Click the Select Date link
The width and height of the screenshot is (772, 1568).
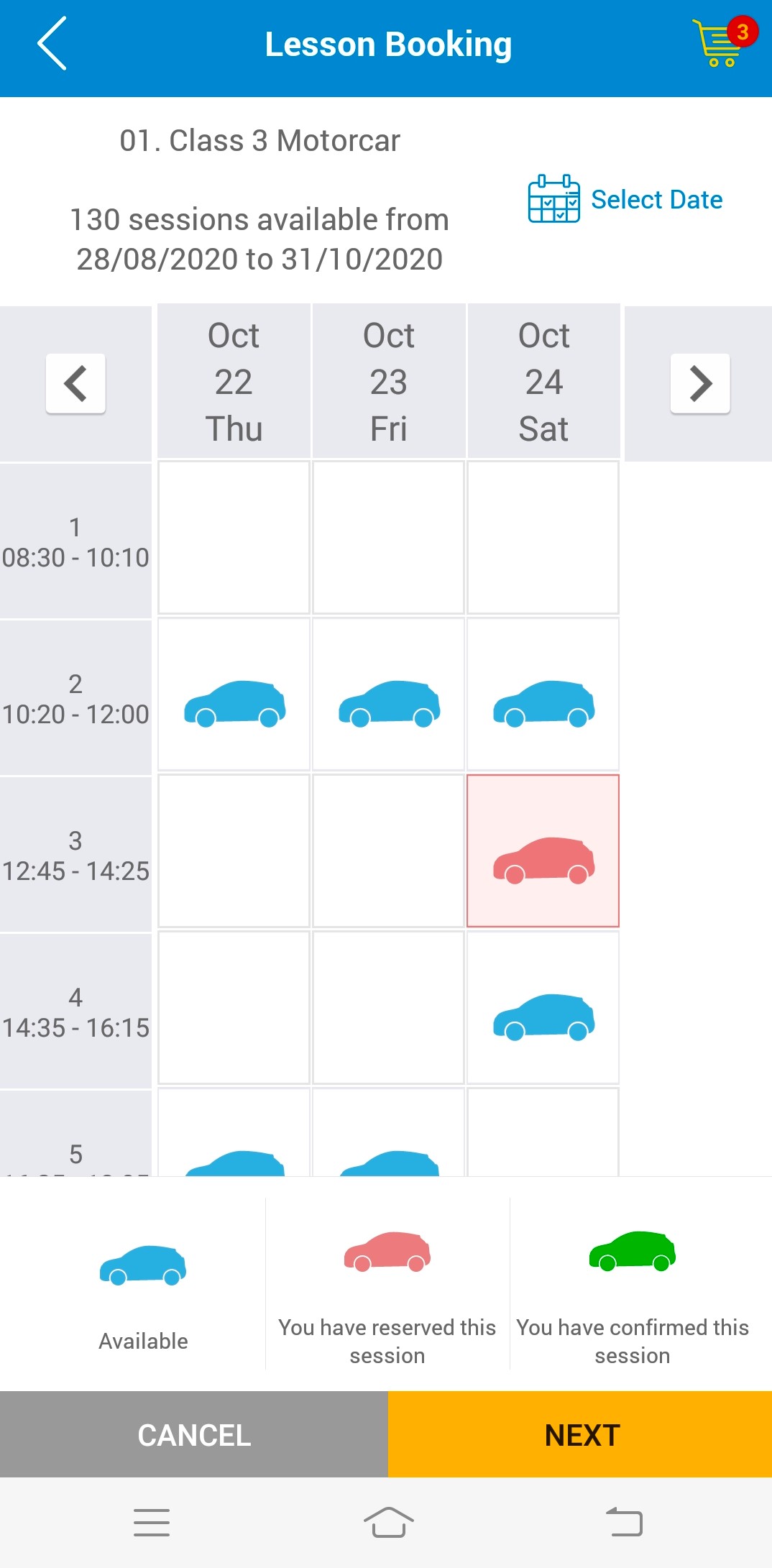656,200
